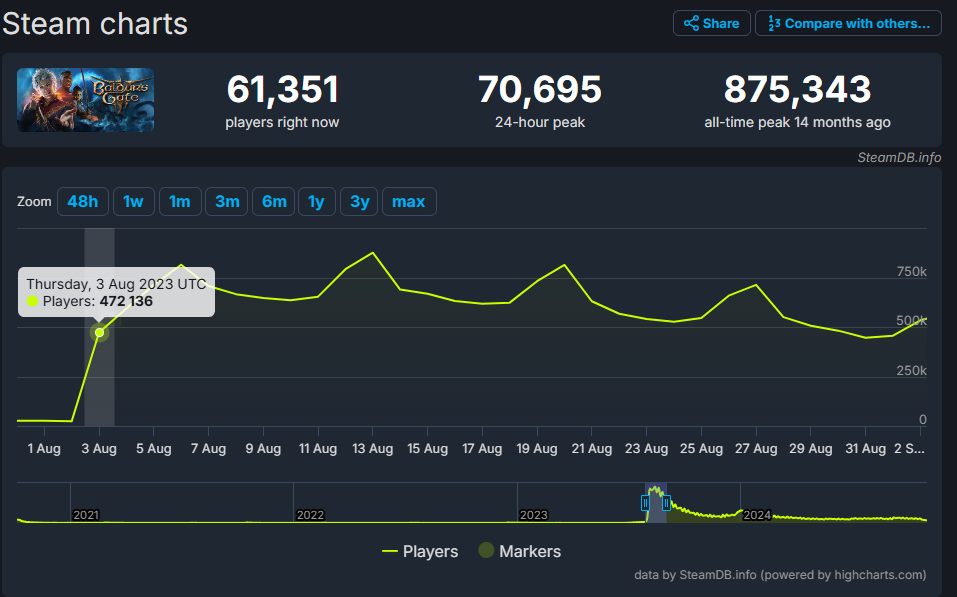
Task: Click the 2023 label in navigator
Action: click(533, 515)
